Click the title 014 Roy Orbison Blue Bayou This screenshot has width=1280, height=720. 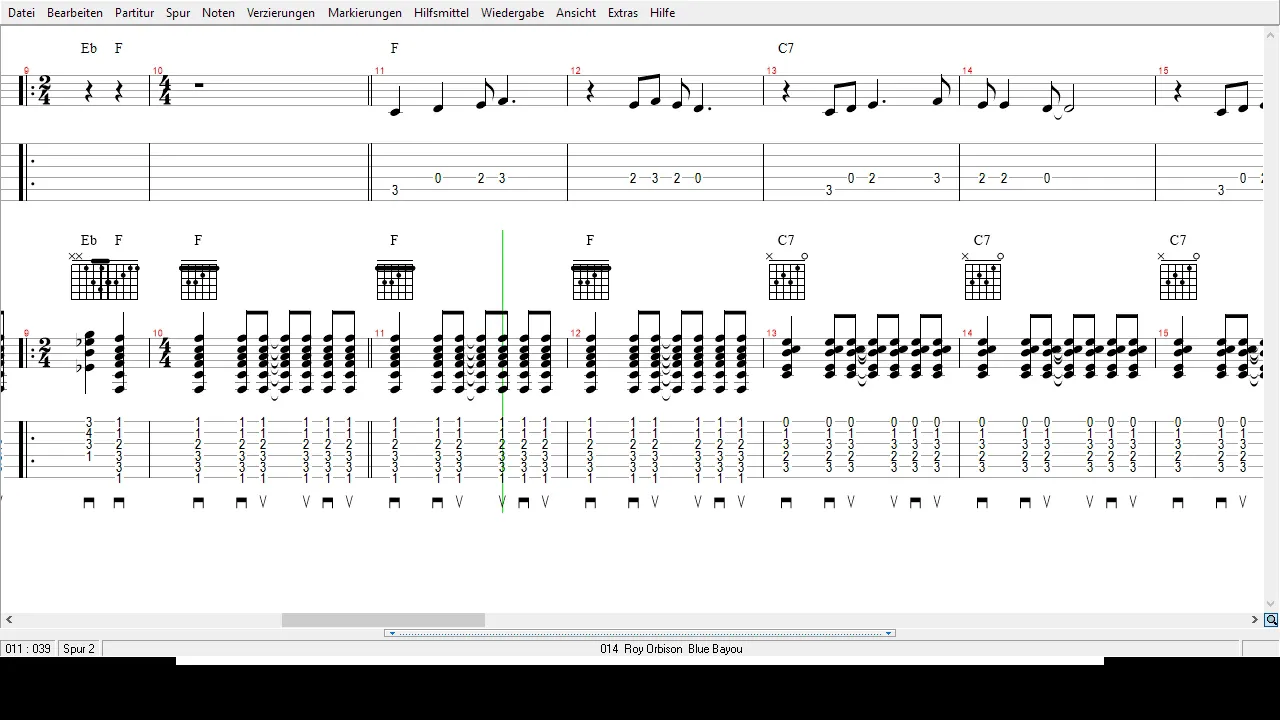coord(671,649)
